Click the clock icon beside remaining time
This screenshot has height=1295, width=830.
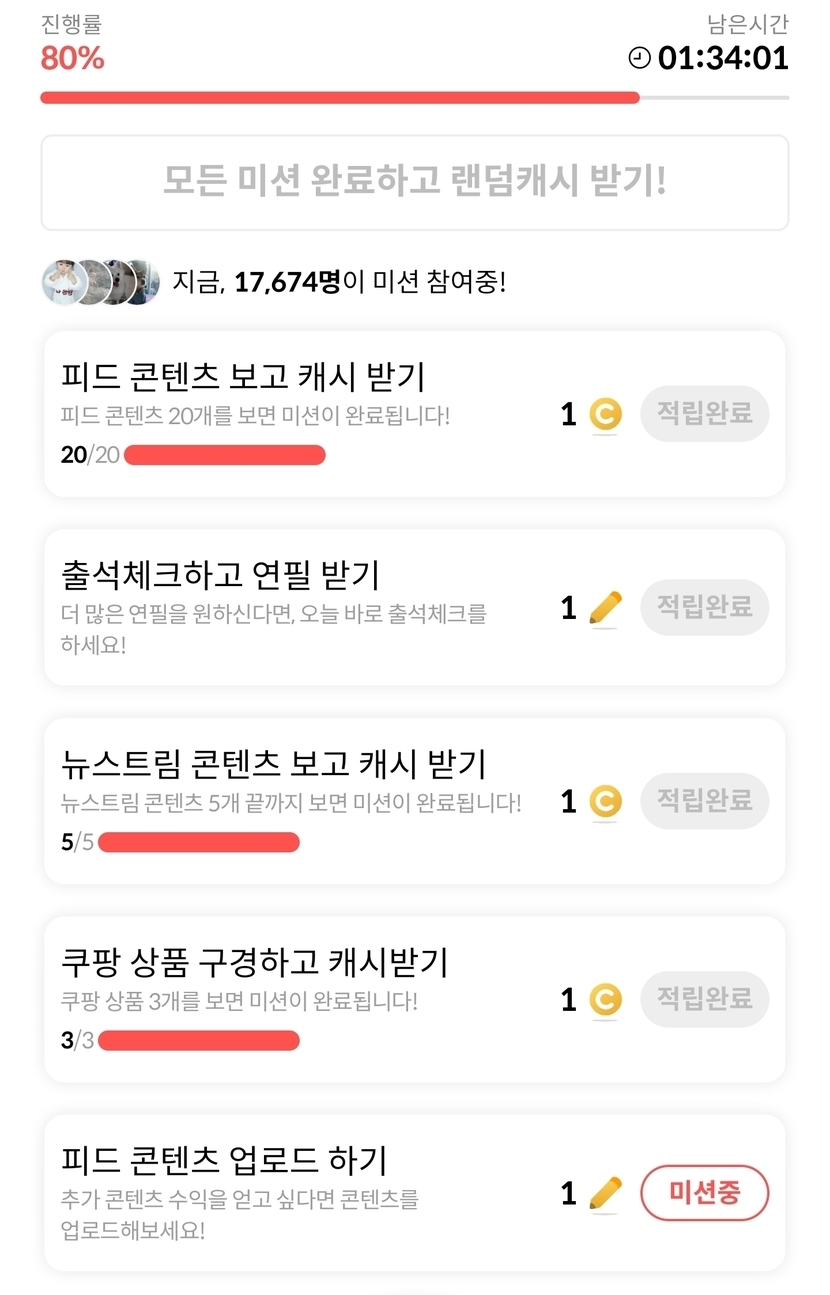click(638, 58)
